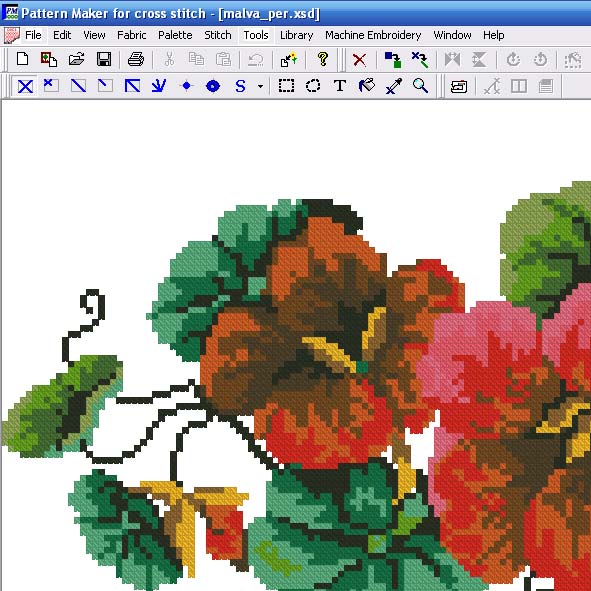Viewport: 591px width, 591px height.
Task: Open the Tools menu
Action: coord(256,35)
